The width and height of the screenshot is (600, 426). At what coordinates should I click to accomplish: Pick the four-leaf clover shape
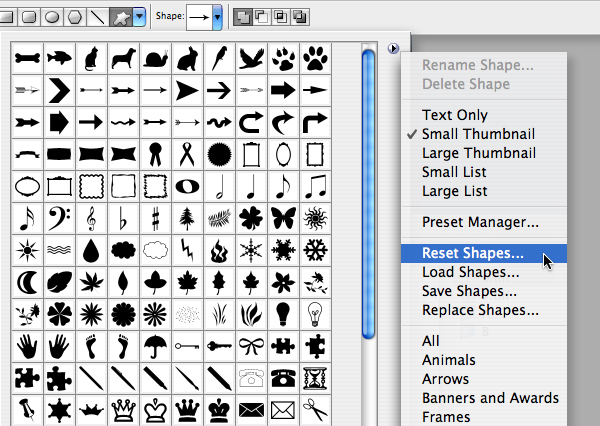coord(251,219)
